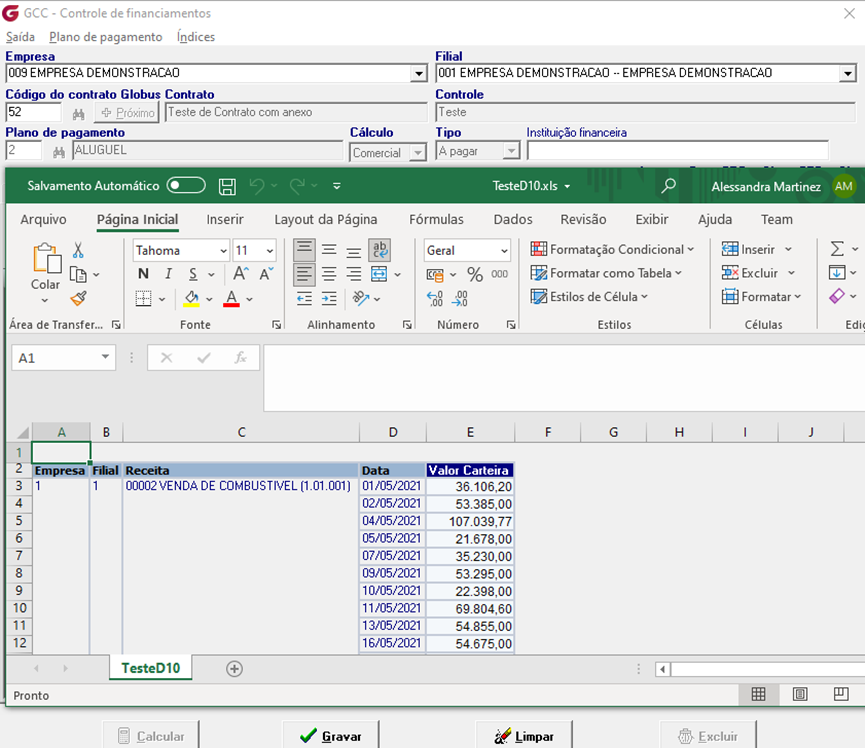Click the horizontal scrollbar left arrow
This screenshot has height=748, width=865.
(663, 669)
